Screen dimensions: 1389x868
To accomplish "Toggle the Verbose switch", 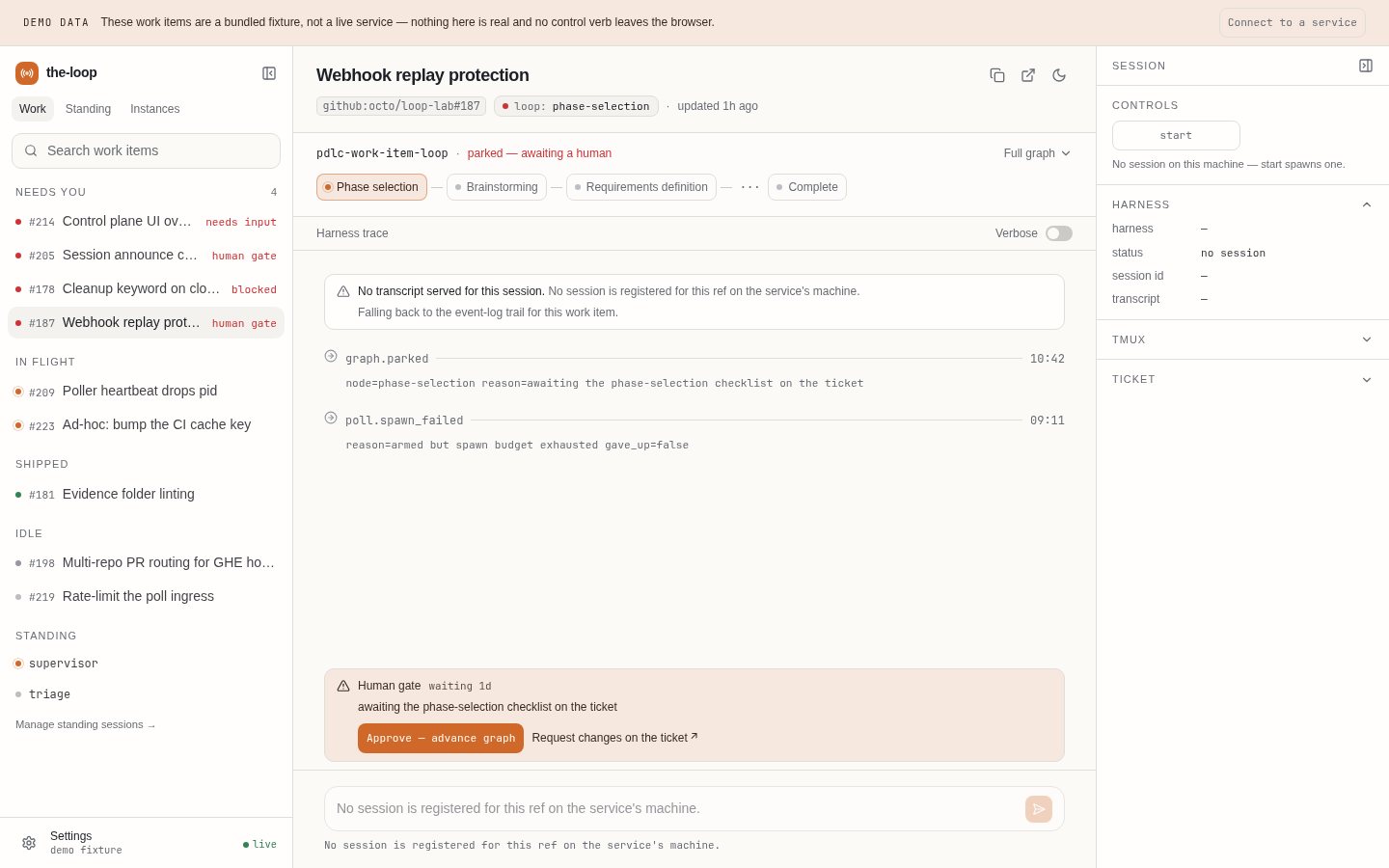I will coord(1059,233).
